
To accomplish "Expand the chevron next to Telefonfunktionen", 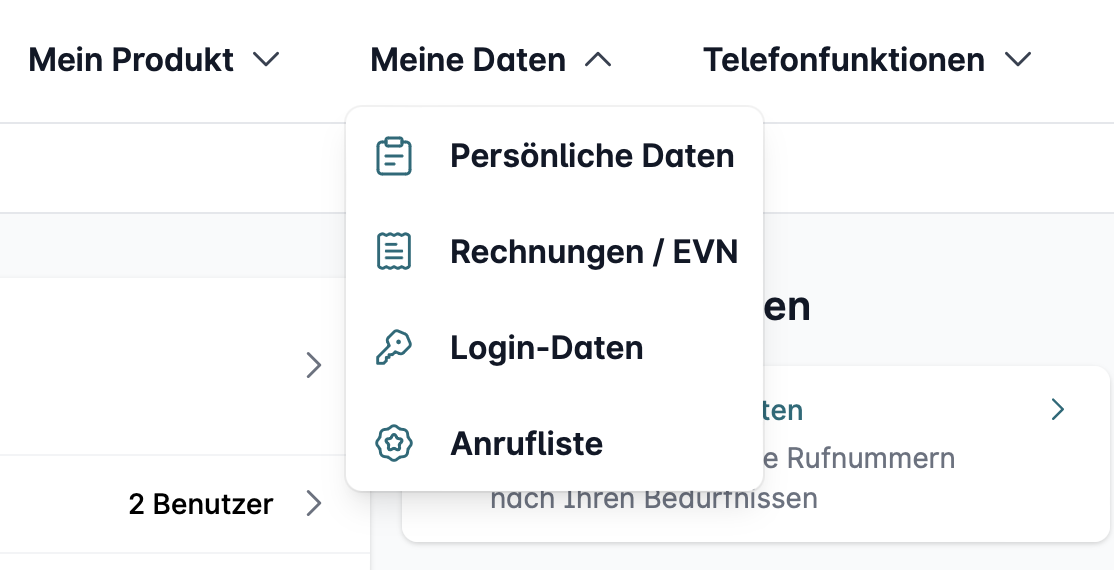I will (1018, 60).
